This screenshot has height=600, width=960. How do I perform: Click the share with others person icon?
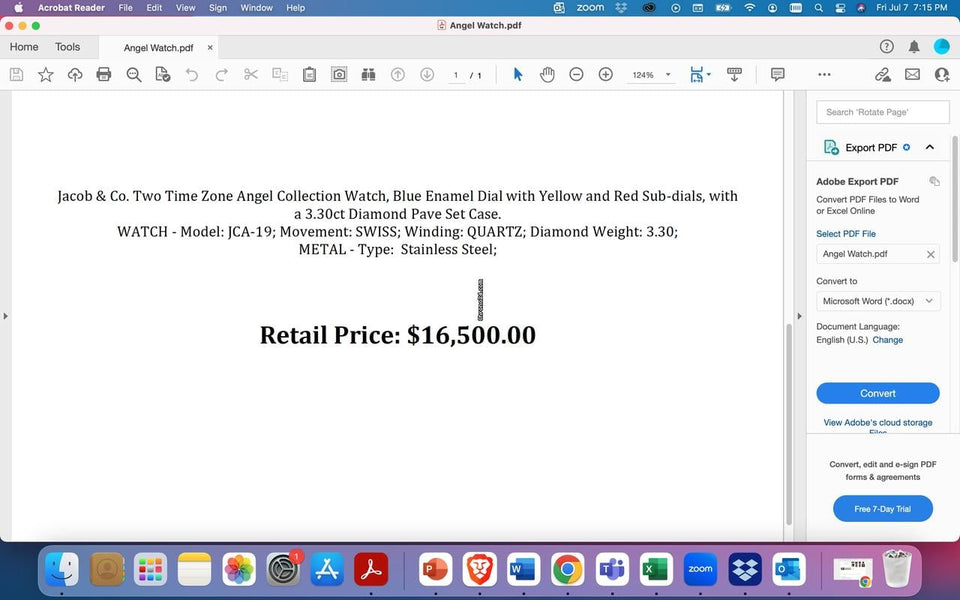942,75
